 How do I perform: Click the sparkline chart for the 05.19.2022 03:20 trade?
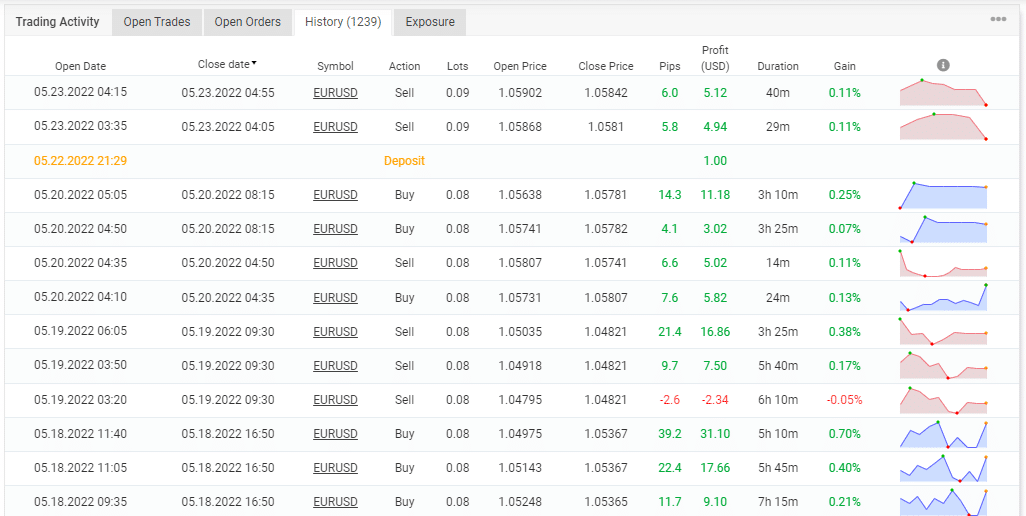coord(943,400)
